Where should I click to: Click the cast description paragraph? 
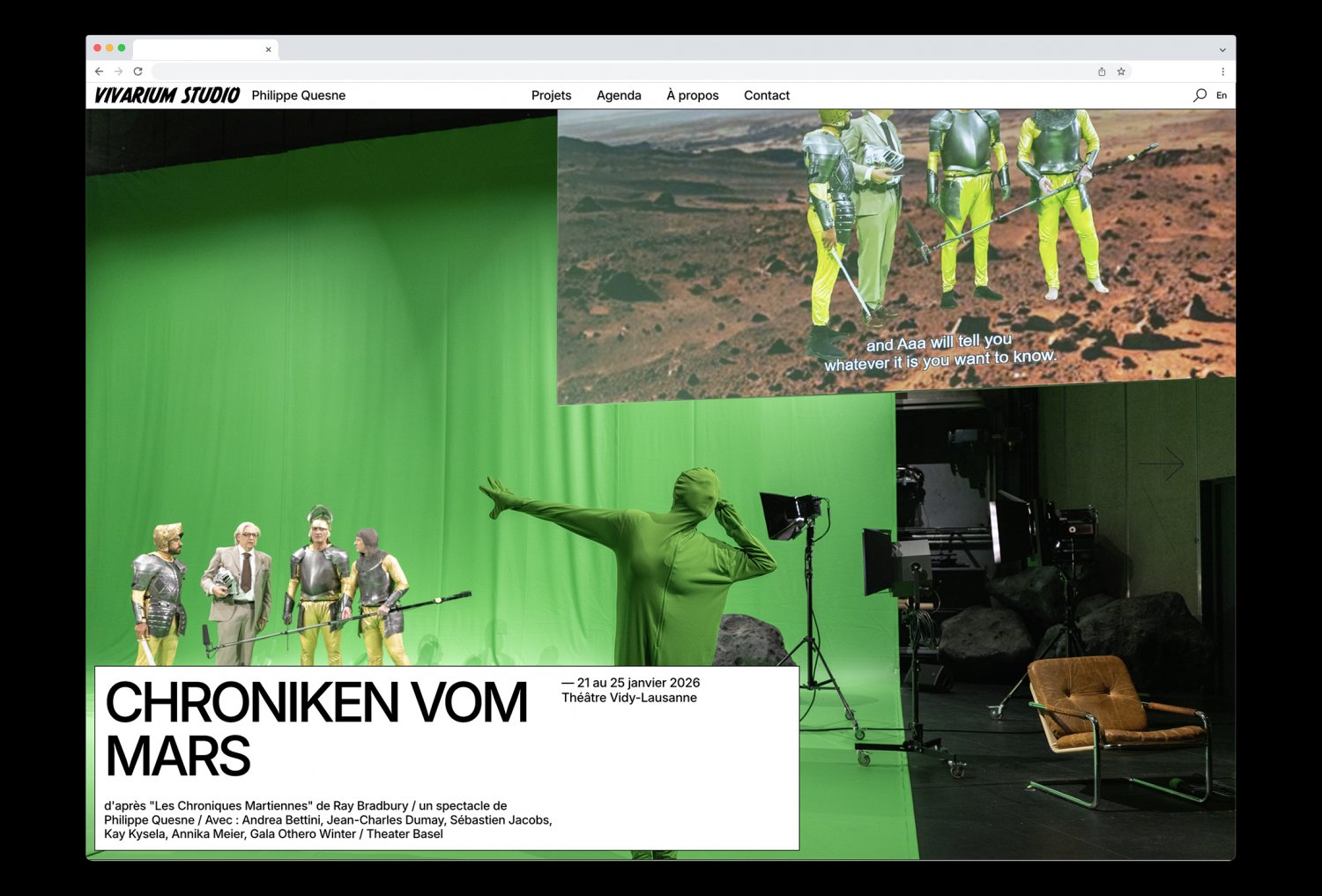[x=328, y=819]
